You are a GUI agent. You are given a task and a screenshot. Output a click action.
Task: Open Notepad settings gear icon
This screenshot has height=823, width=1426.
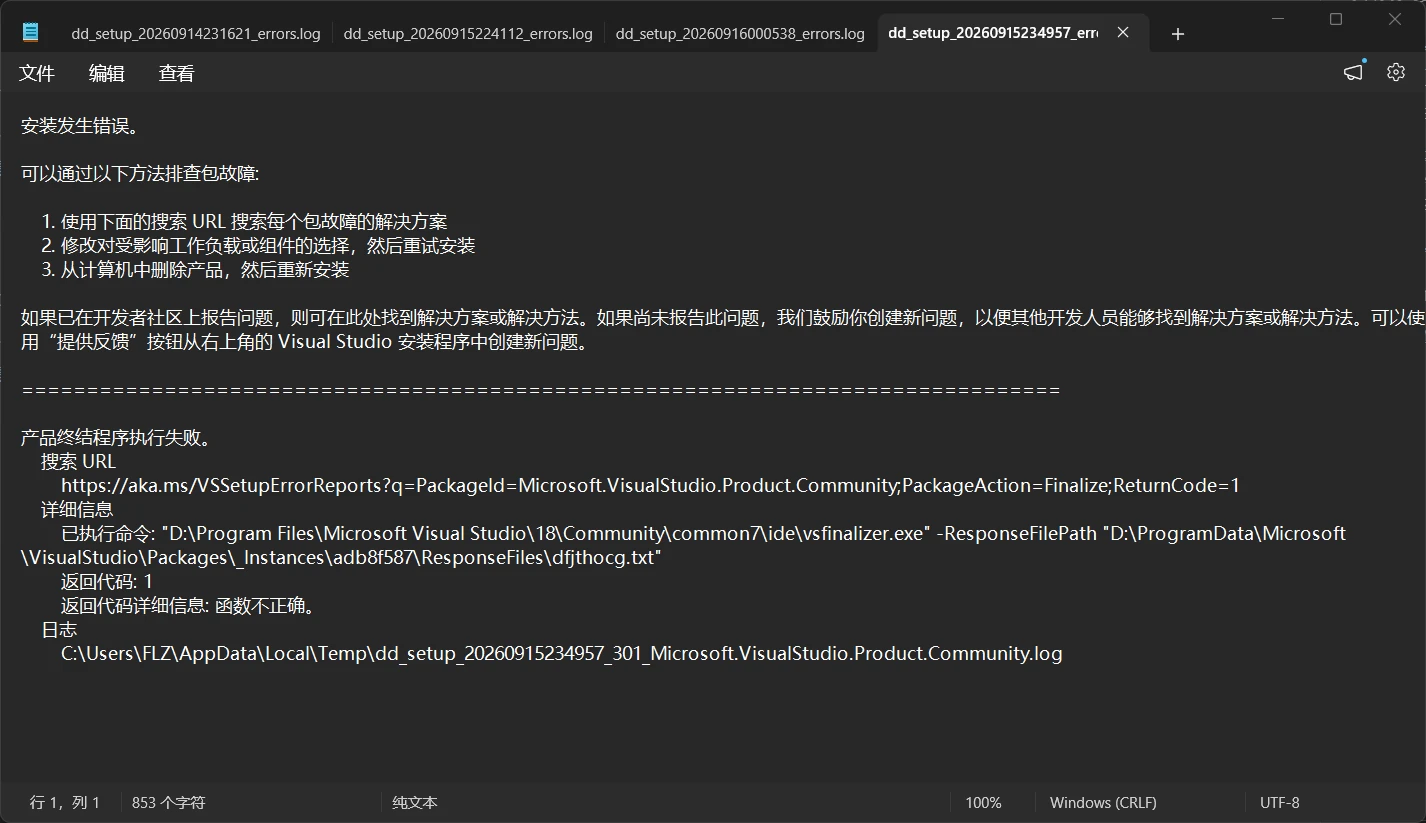coord(1396,72)
